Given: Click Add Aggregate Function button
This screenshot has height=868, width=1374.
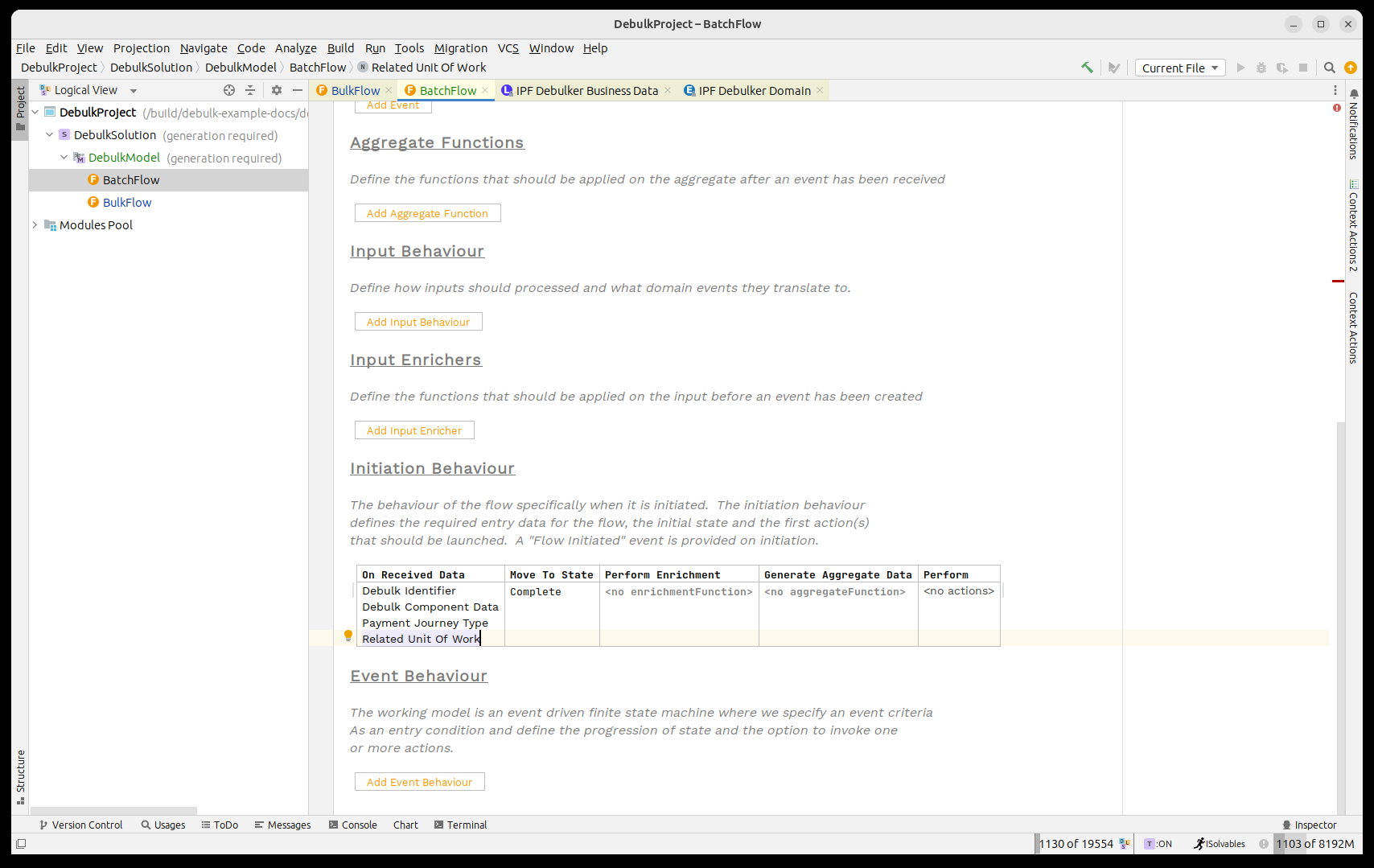Looking at the screenshot, I should (x=427, y=213).
